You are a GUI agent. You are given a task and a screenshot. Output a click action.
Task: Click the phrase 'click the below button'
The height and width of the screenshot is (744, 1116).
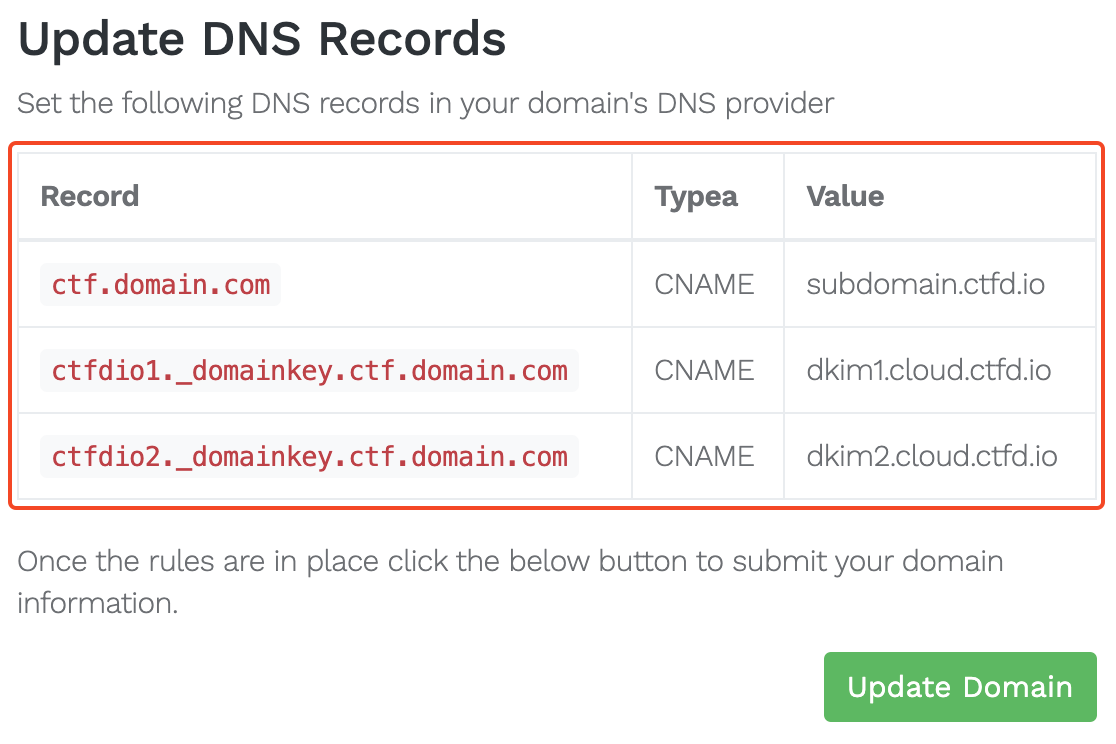[x=537, y=561]
